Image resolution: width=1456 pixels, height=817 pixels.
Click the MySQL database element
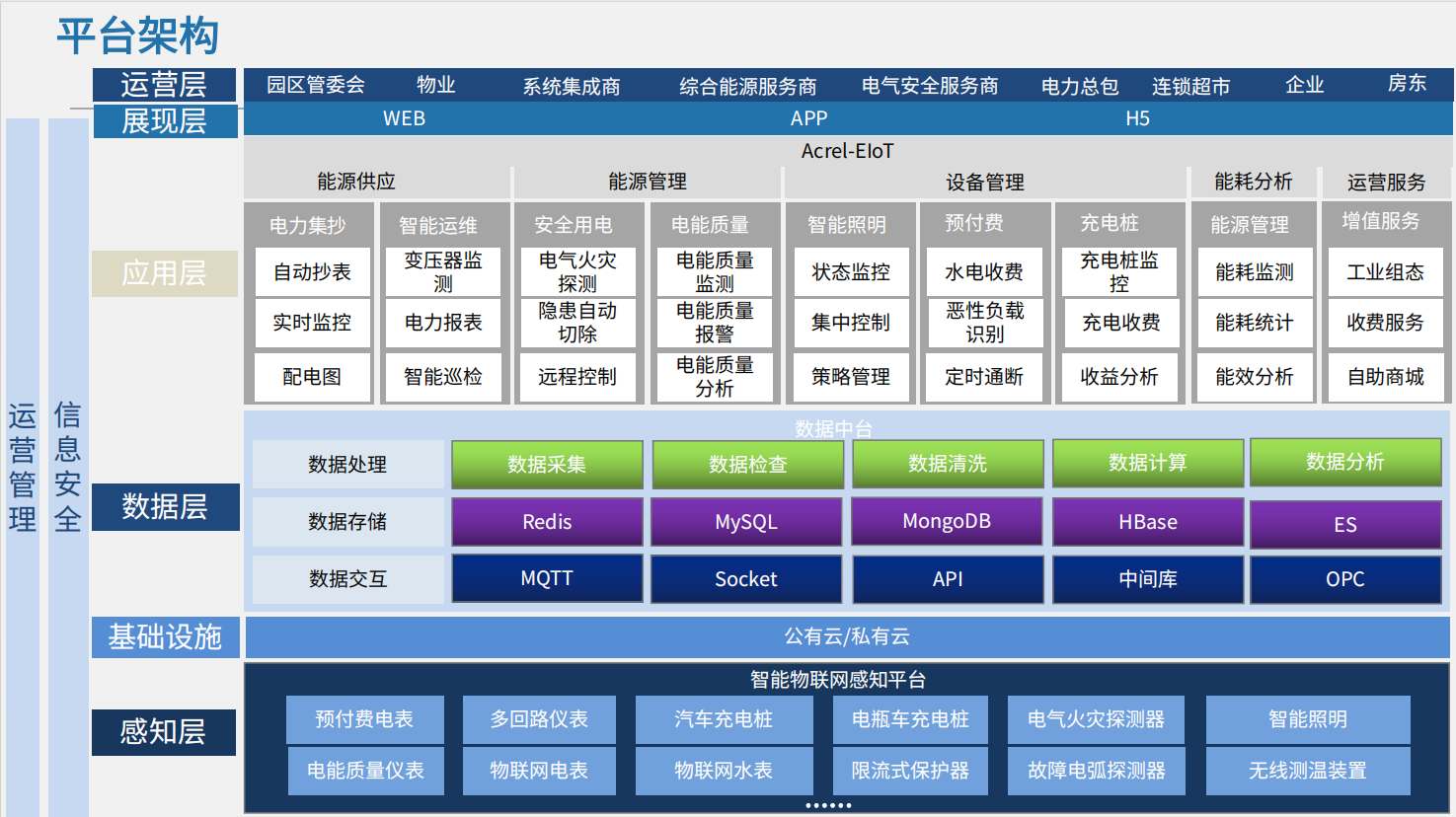point(746,522)
